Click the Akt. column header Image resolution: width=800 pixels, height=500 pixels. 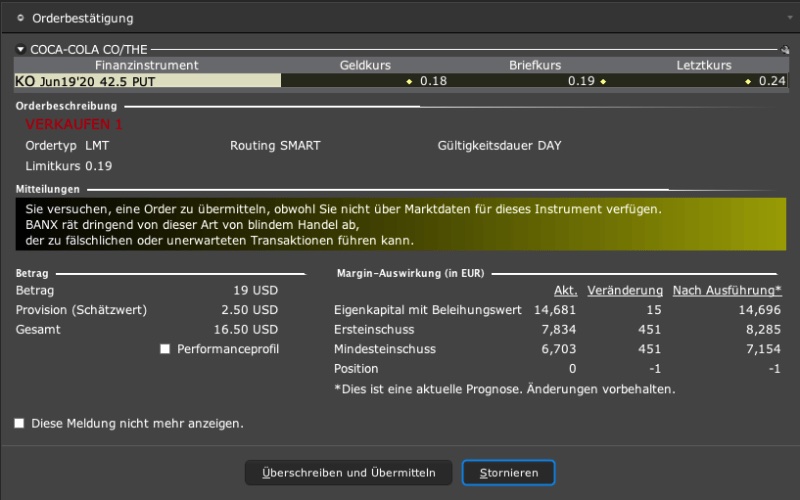pos(565,290)
